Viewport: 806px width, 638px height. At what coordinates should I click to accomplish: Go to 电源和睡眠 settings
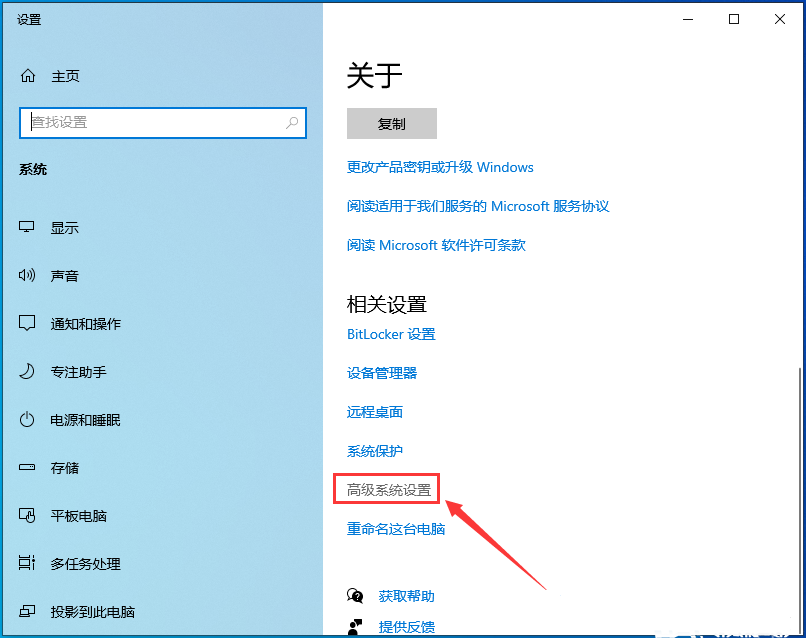click(85, 420)
